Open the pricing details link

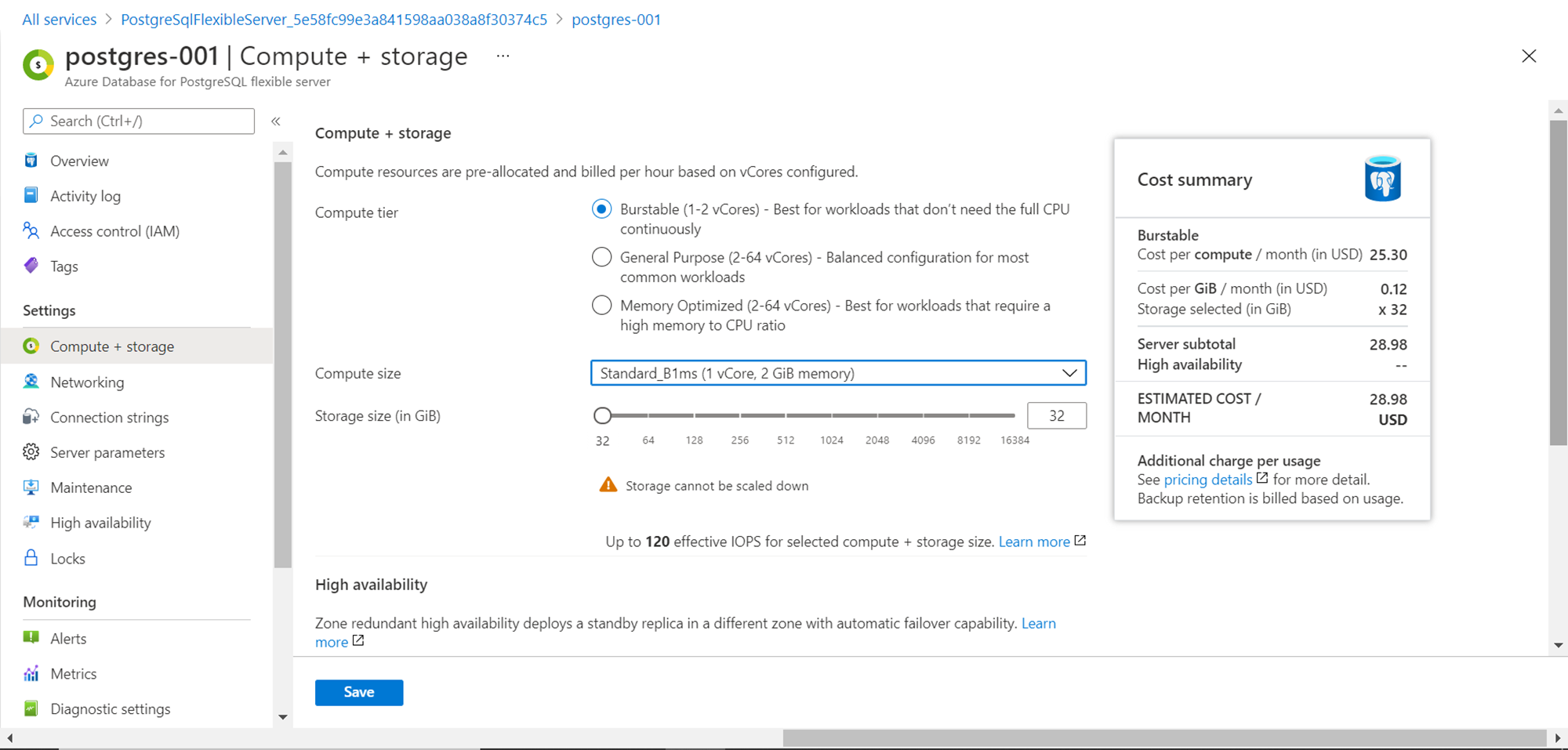[x=1207, y=480]
